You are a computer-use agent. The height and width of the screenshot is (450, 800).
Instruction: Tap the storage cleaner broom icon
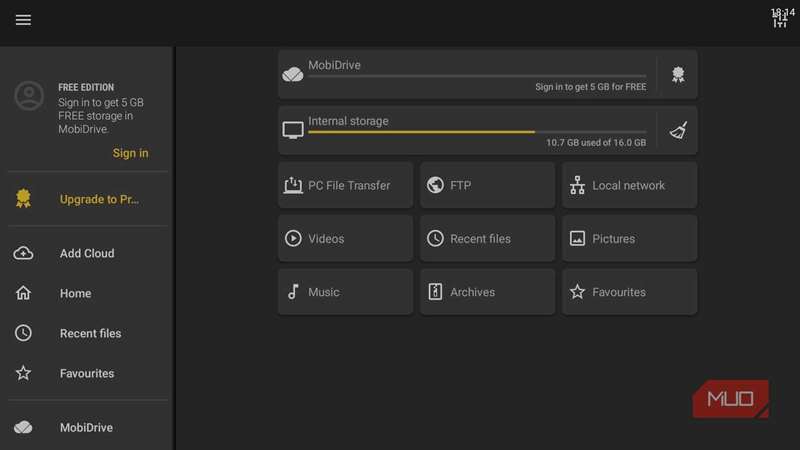[x=678, y=130]
